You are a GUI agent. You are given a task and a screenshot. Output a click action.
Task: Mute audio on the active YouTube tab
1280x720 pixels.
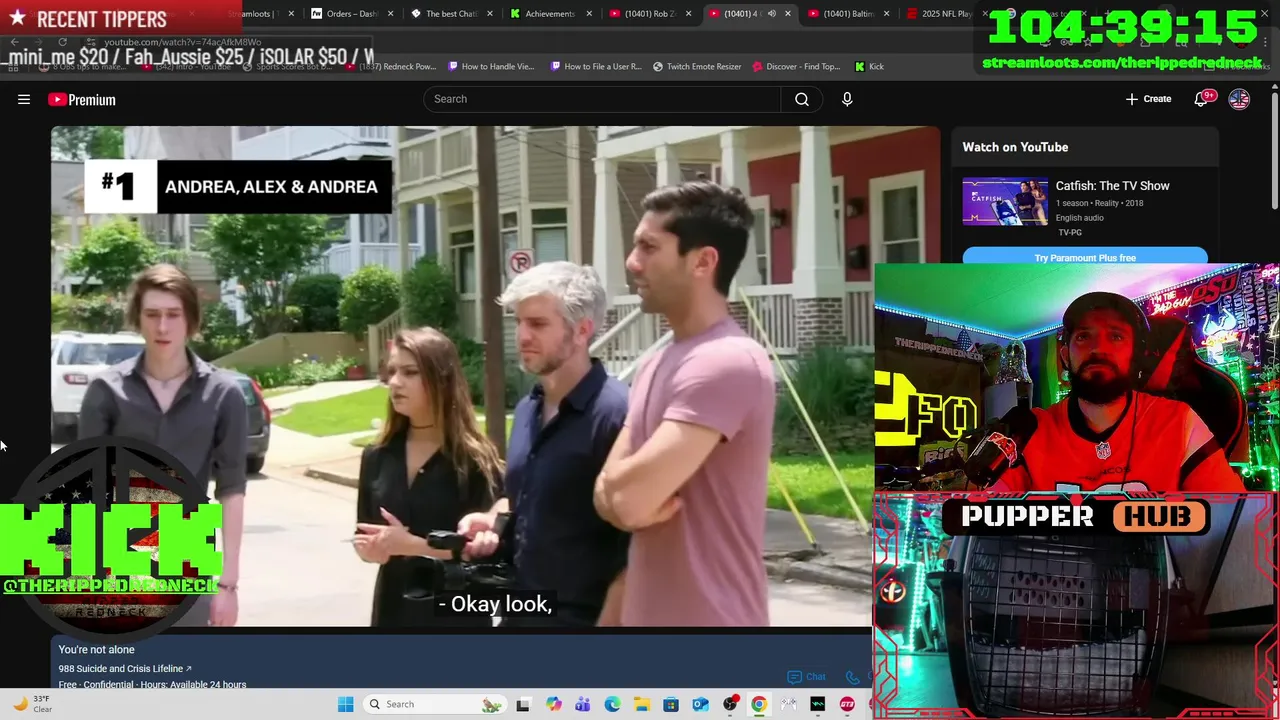(771, 14)
